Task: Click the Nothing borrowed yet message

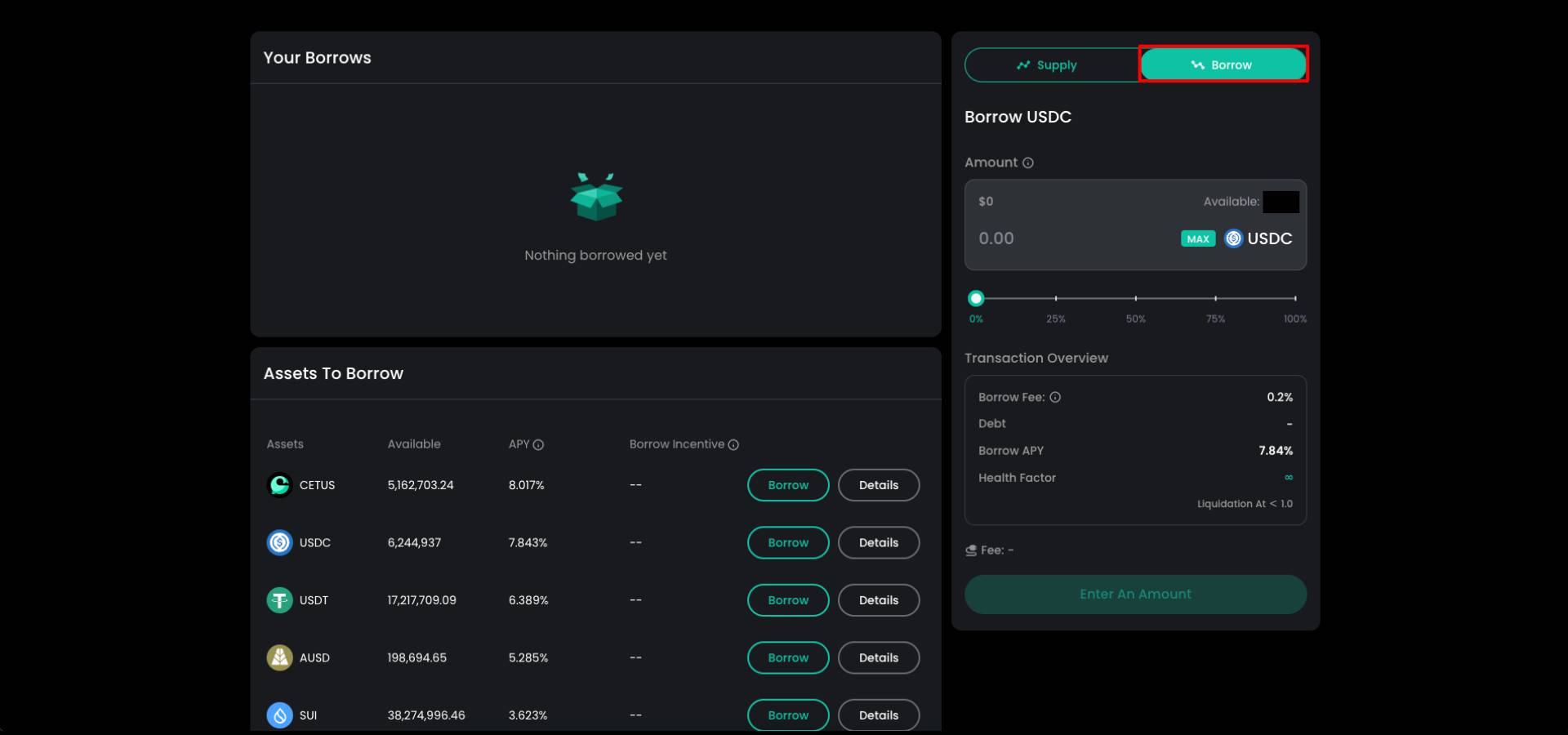Action: (595, 256)
